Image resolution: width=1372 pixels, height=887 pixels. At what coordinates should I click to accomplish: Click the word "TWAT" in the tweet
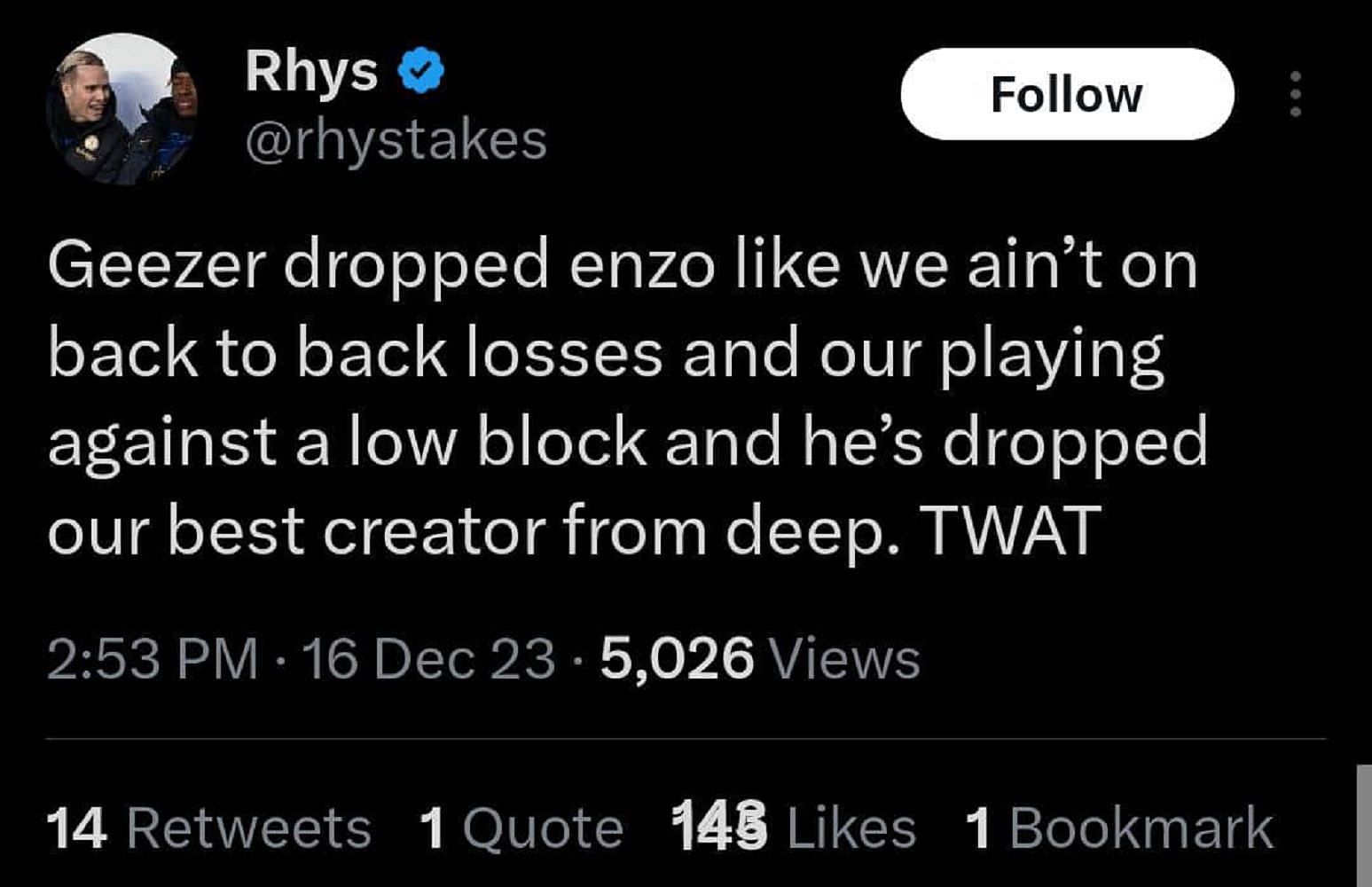click(x=1010, y=530)
